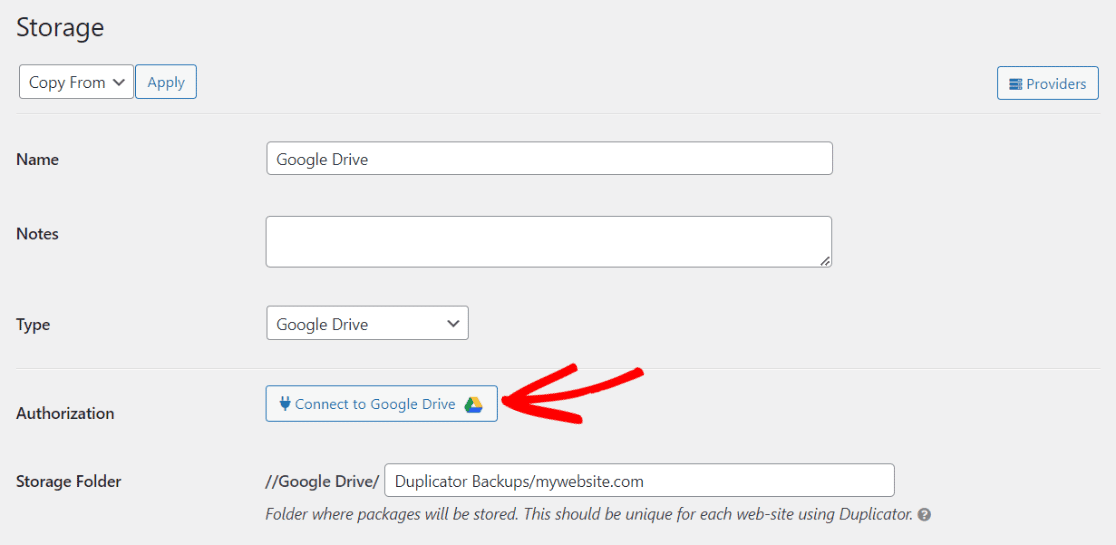Click the Notes label
This screenshot has height=545, width=1116.
point(37,233)
